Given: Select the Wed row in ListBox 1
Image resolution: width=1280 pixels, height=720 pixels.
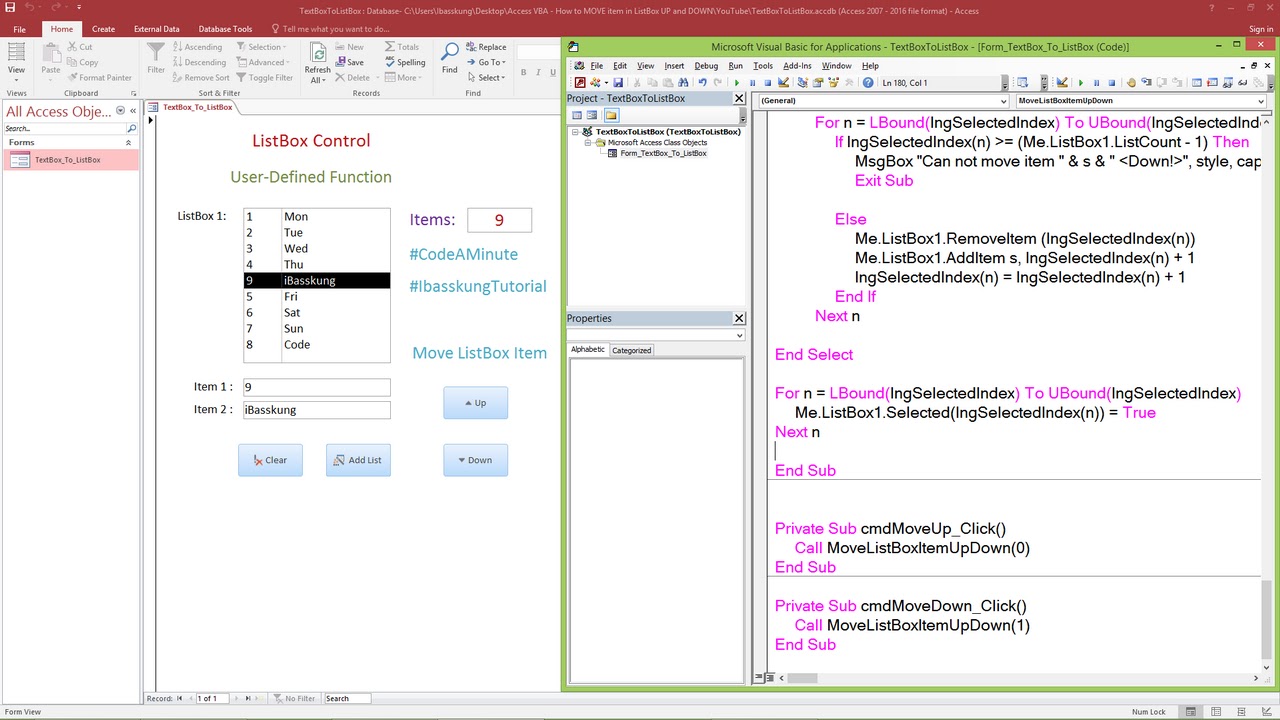Looking at the screenshot, I should coord(317,248).
